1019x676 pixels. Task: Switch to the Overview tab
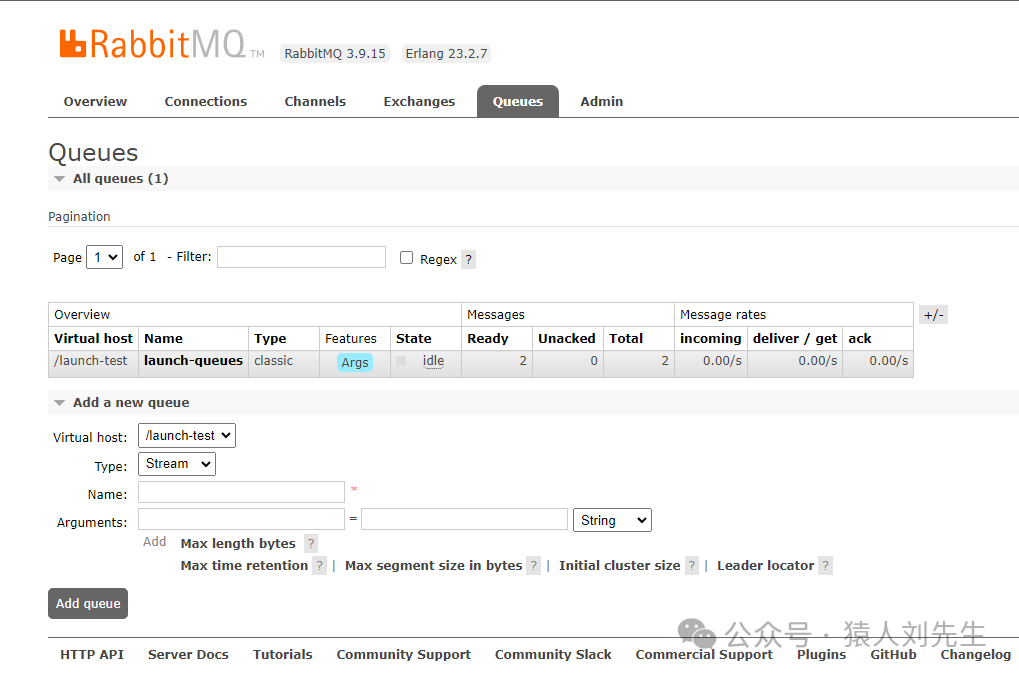point(96,101)
